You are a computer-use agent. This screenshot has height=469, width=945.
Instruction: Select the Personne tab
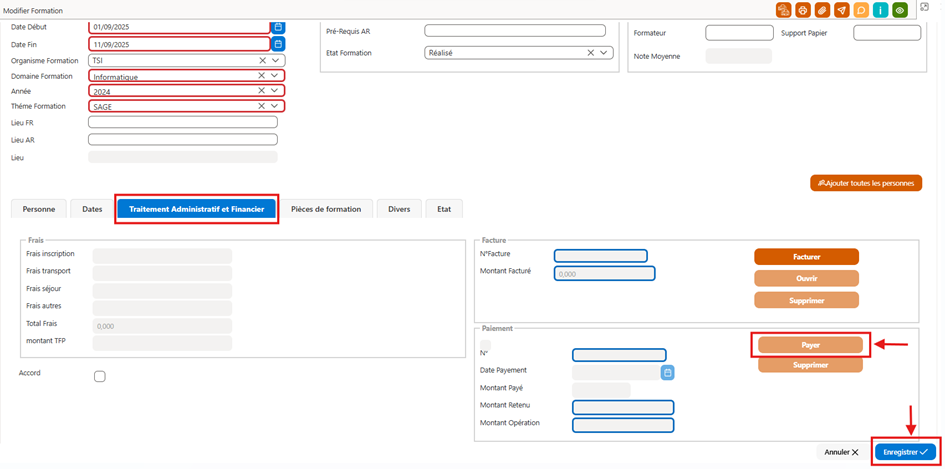pyautogui.click(x=39, y=209)
